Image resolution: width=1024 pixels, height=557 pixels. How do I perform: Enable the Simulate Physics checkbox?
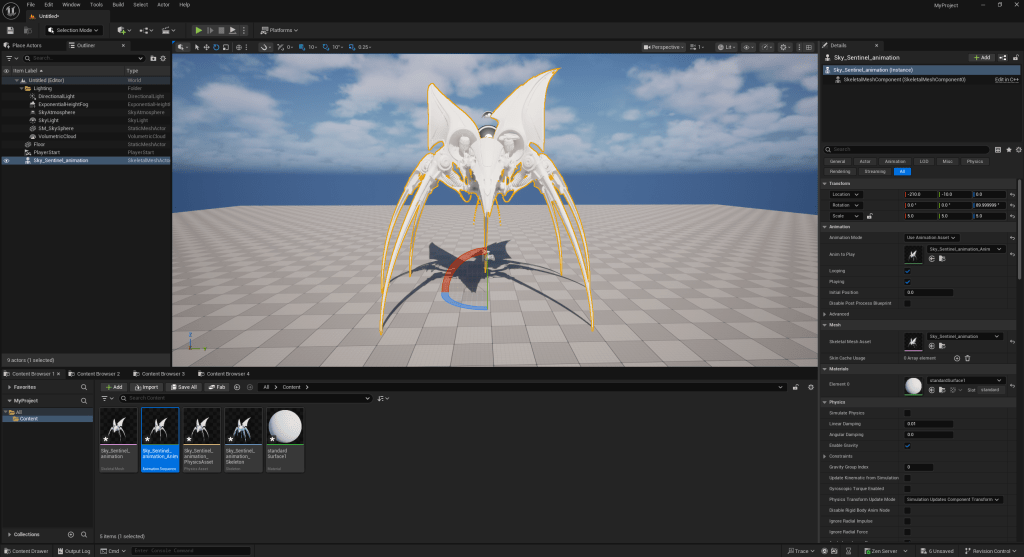click(x=907, y=412)
